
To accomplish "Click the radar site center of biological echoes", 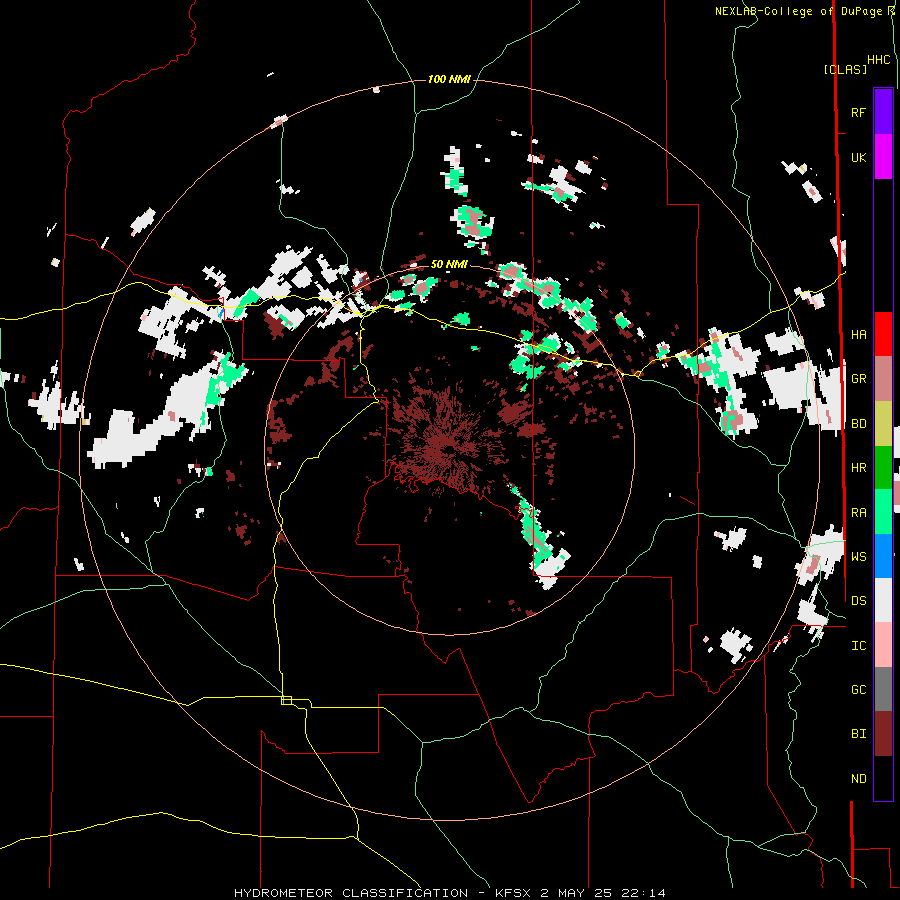I will (x=449, y=449).
